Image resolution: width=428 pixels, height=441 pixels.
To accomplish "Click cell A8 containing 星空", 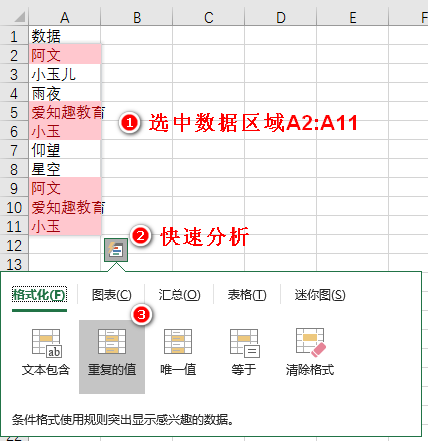I will [65, 169].
